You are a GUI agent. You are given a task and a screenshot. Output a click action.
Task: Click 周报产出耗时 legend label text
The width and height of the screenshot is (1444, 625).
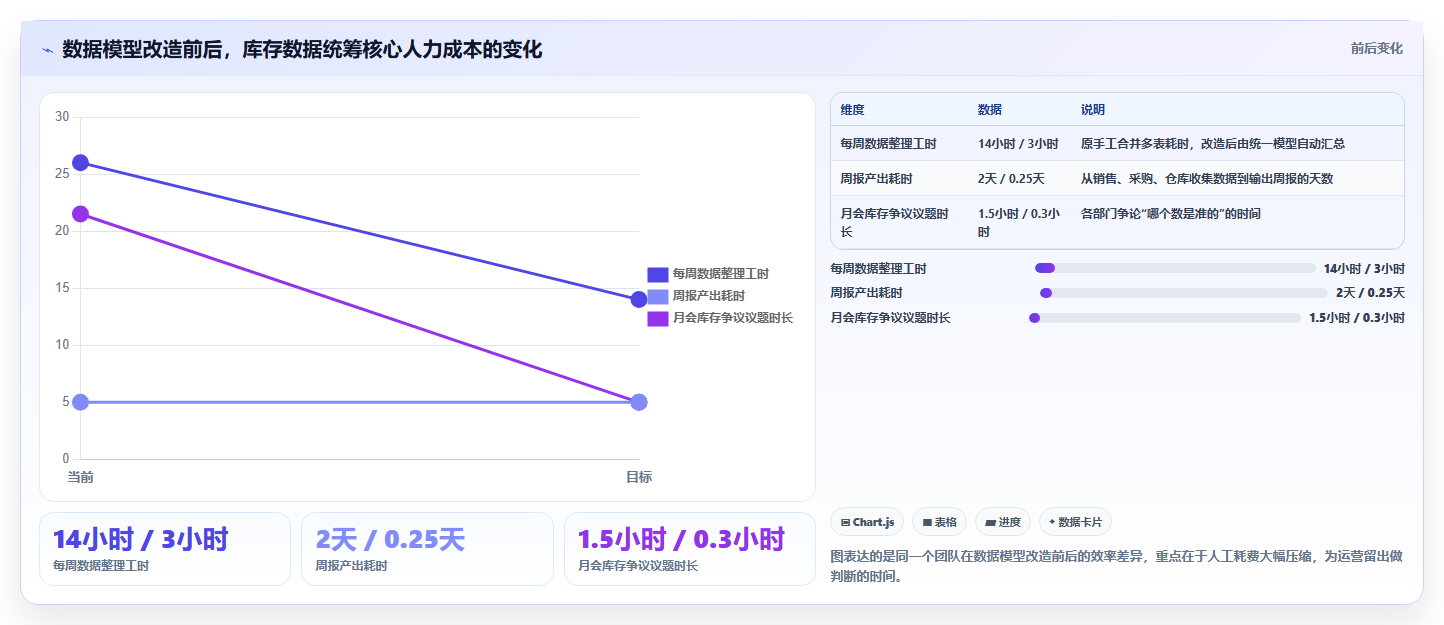[x=708, y=296]
